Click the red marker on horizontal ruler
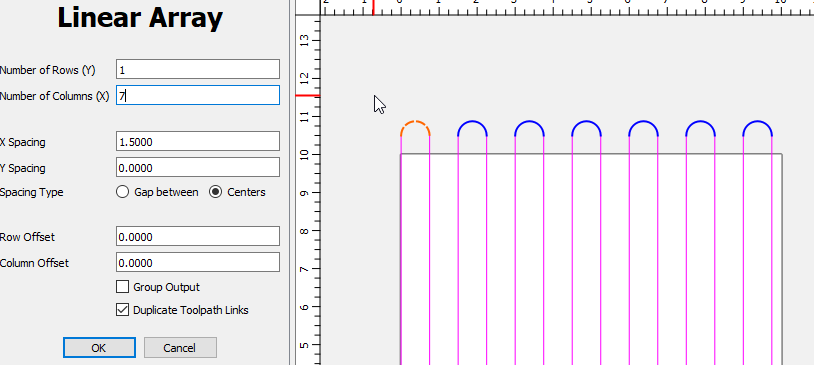The image size is (814, 365). pyautogui.click(x=373, y=7)
